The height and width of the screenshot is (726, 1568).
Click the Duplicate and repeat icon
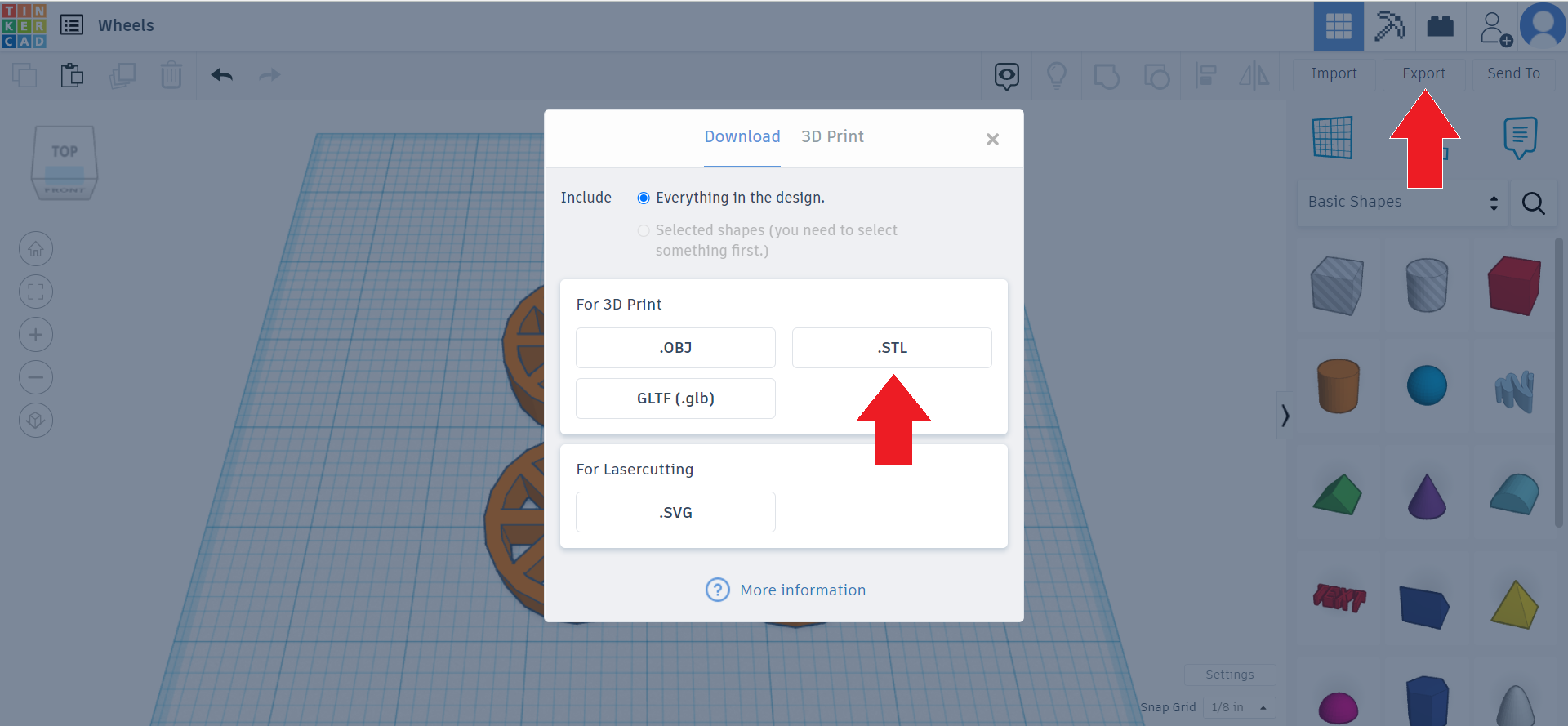[x=122, y=75]
